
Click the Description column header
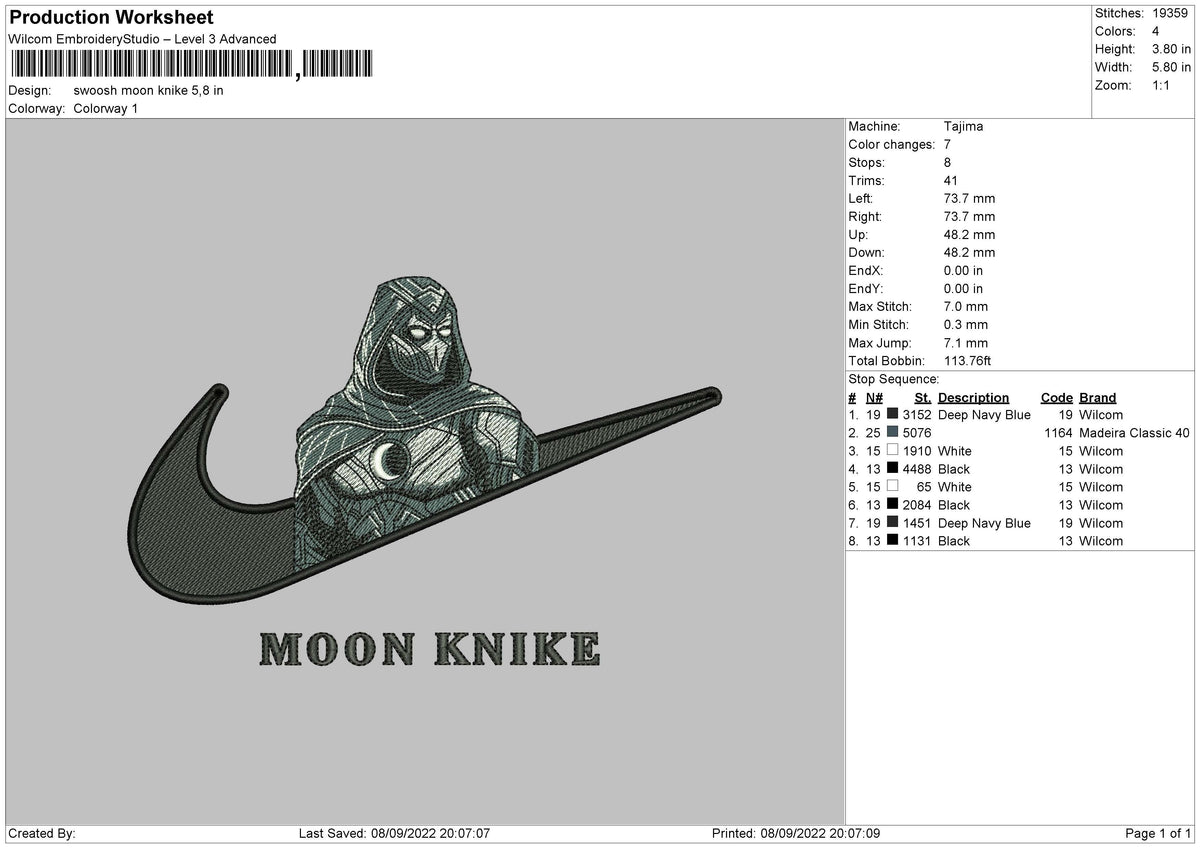click(974, 397)
